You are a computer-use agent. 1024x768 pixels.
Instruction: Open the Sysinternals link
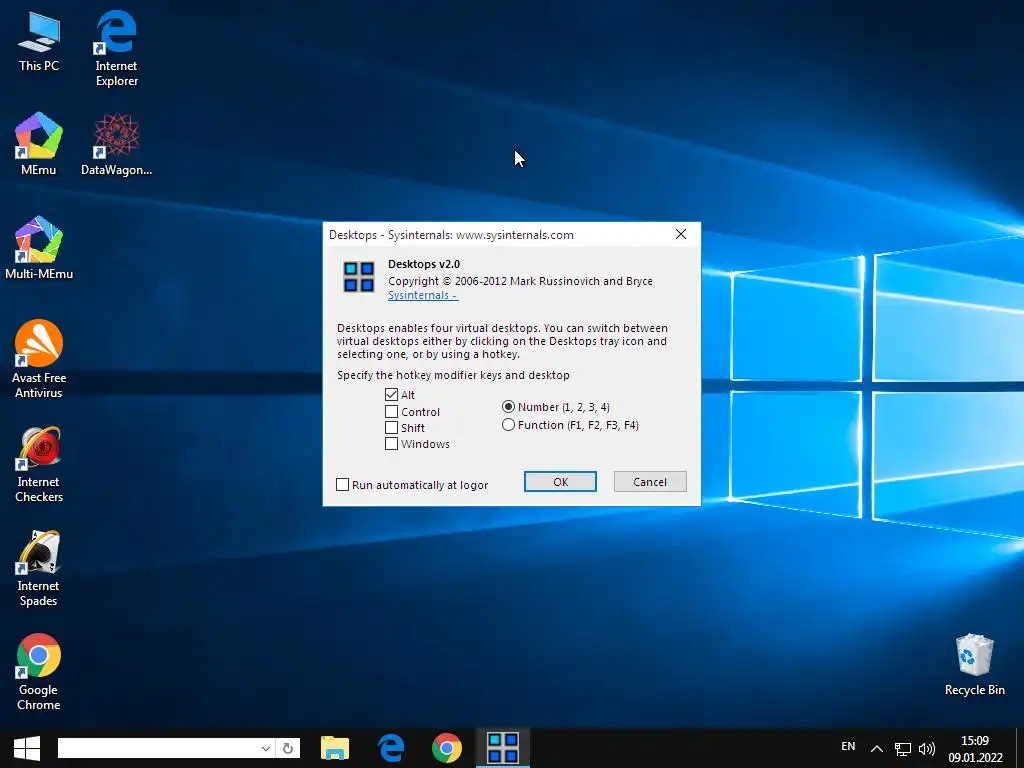(x=423, y=295)
